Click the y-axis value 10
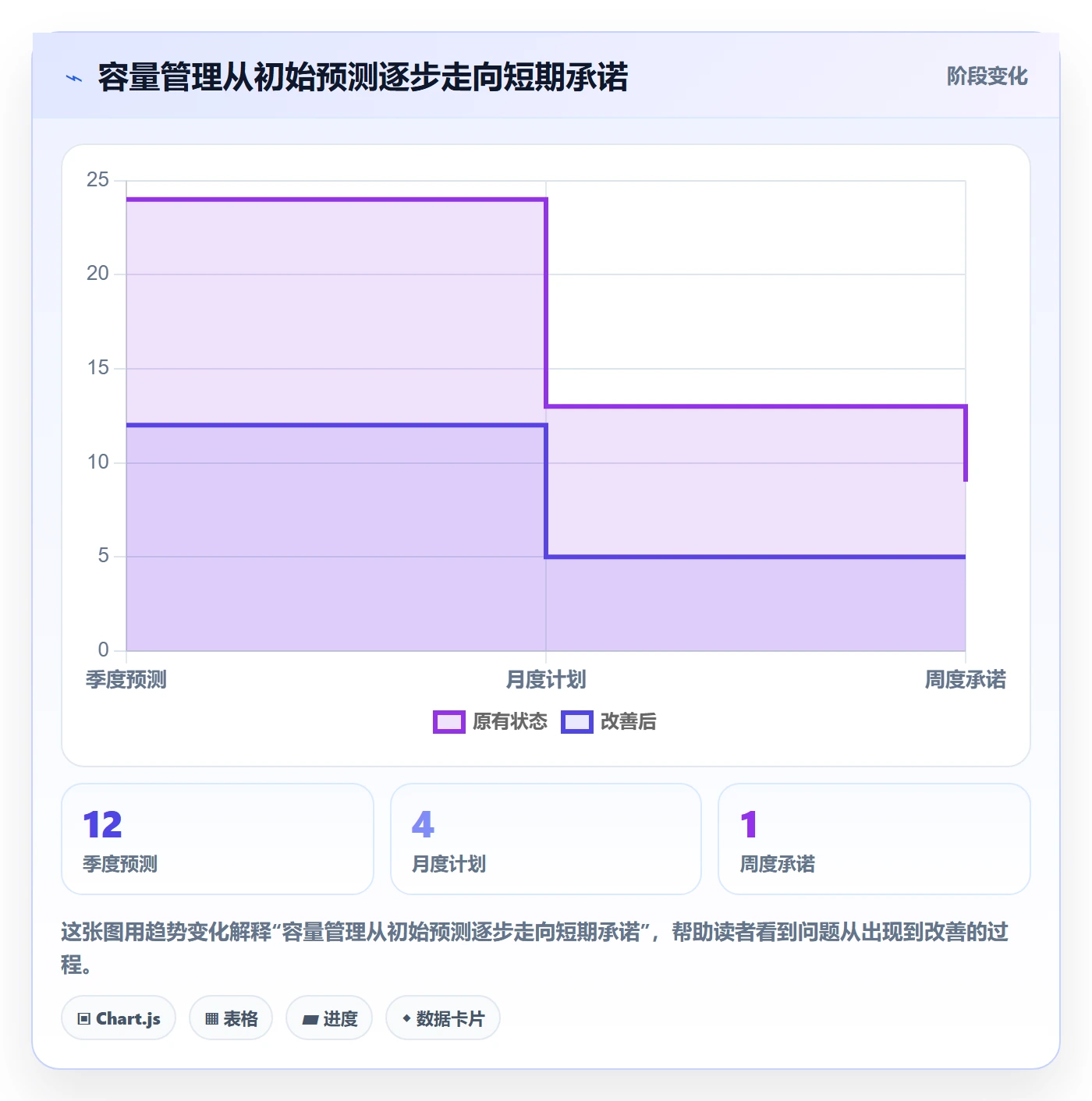 (97, 462)
